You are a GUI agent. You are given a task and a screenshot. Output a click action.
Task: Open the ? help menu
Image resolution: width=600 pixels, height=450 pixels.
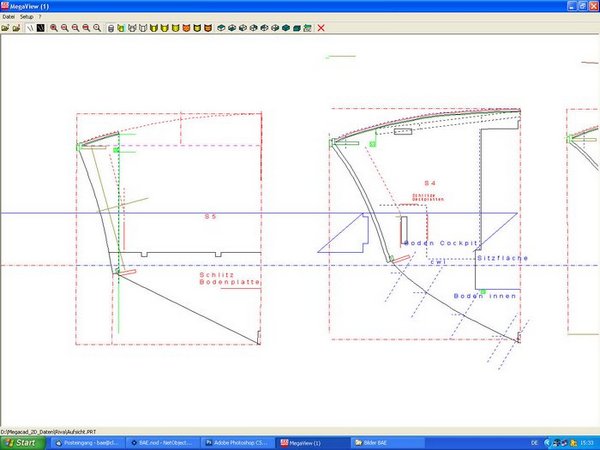tap(41, 18)
